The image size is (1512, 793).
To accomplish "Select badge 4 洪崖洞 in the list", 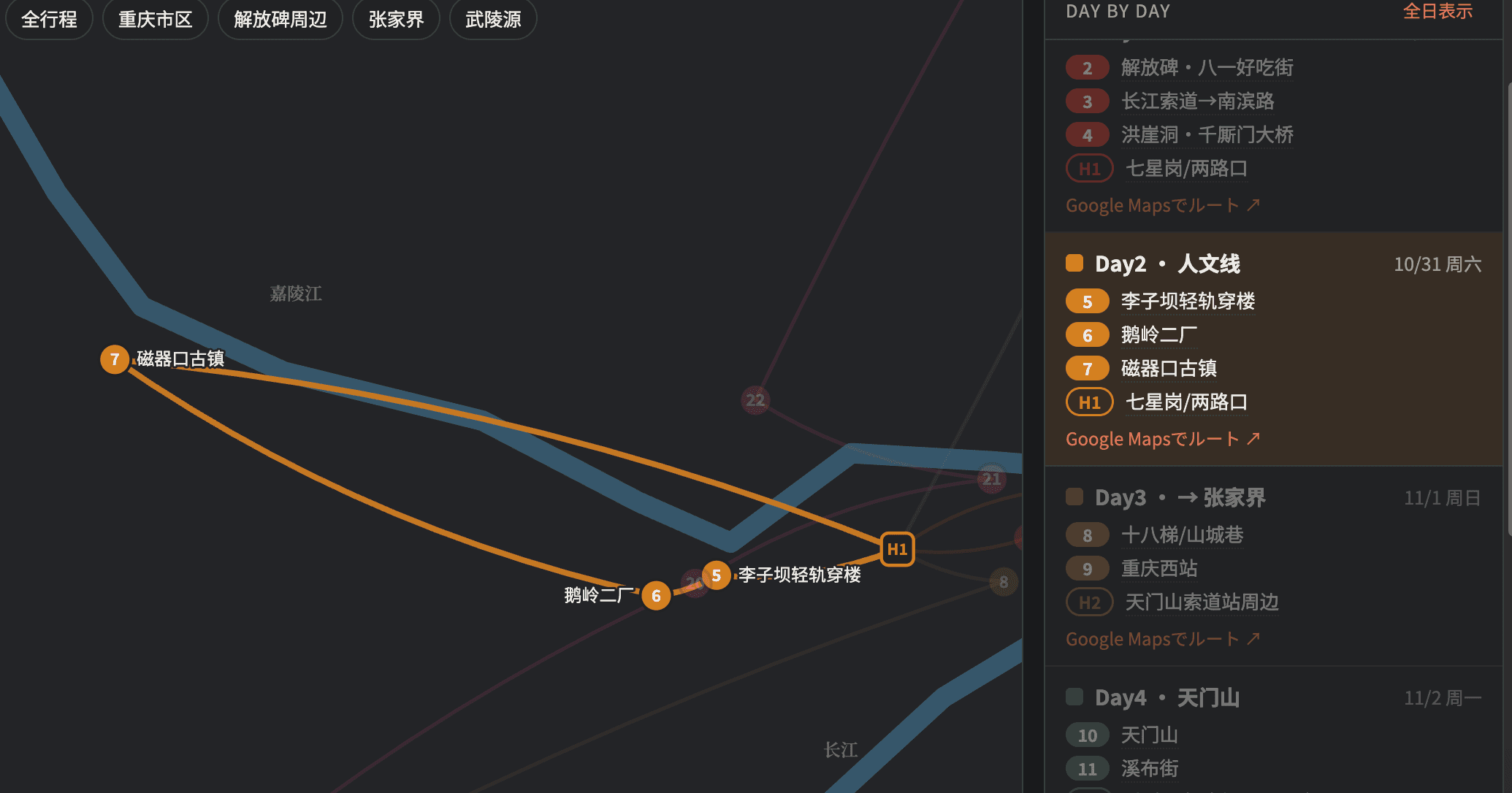I will (x=1088, y=135).
